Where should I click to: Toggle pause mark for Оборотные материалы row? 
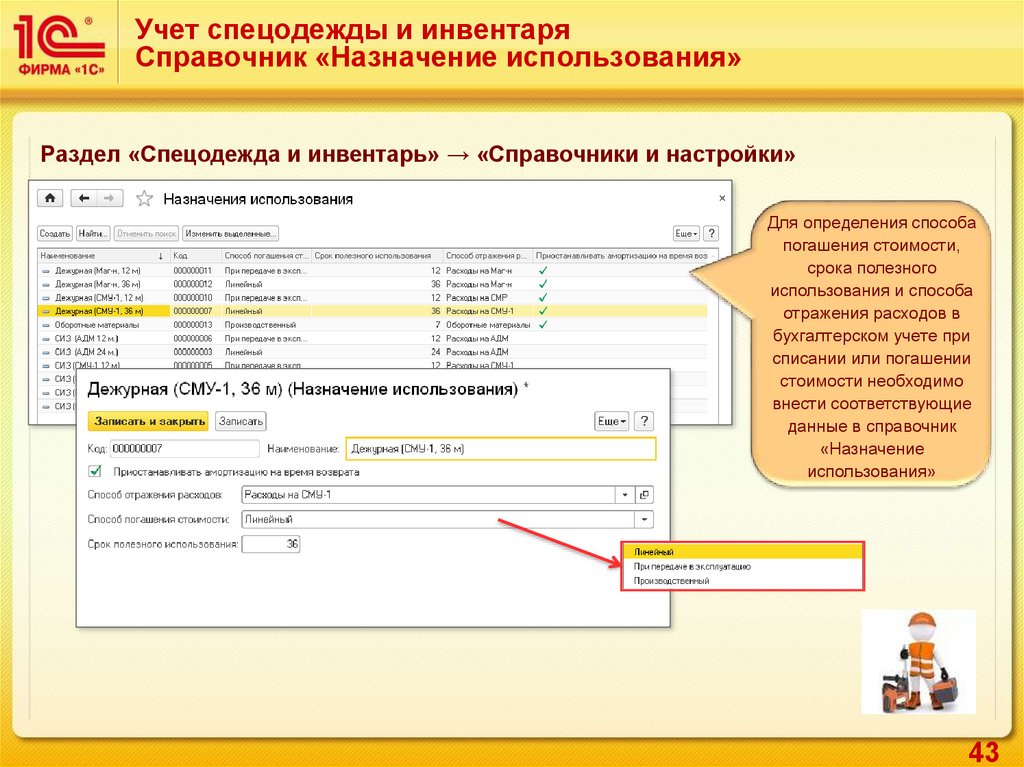pyautogui.click(x=543, y=325)
